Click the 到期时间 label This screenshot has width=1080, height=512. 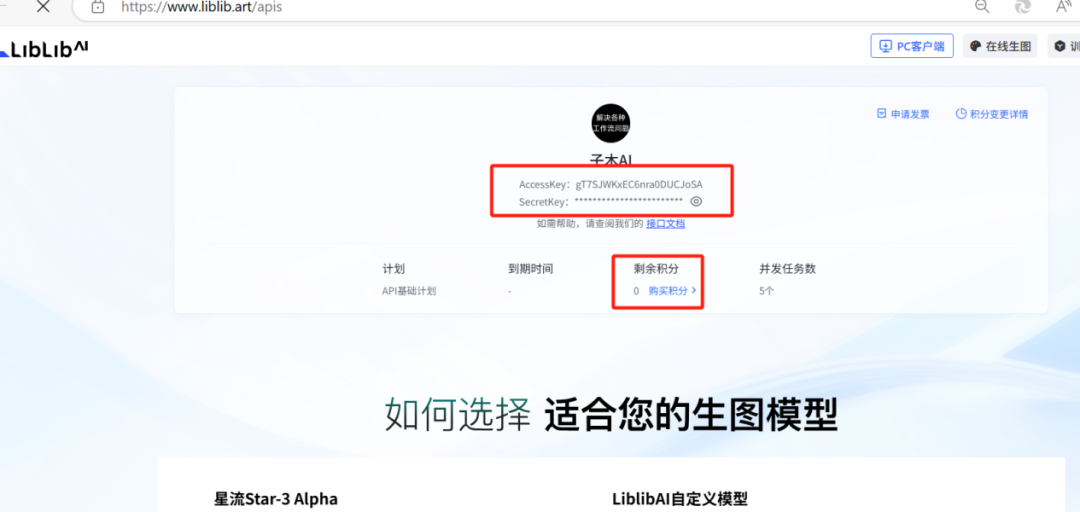coord(530,269)
